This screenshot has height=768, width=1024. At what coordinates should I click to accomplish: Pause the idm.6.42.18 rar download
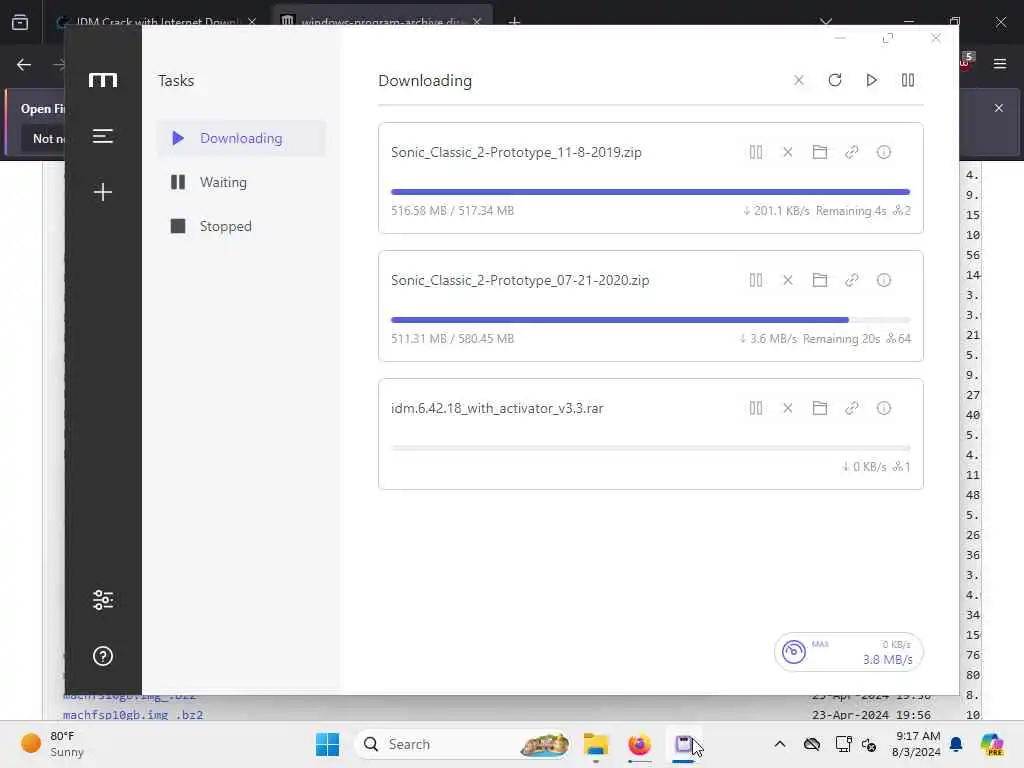pyautogui.click(x=756, y=408)
